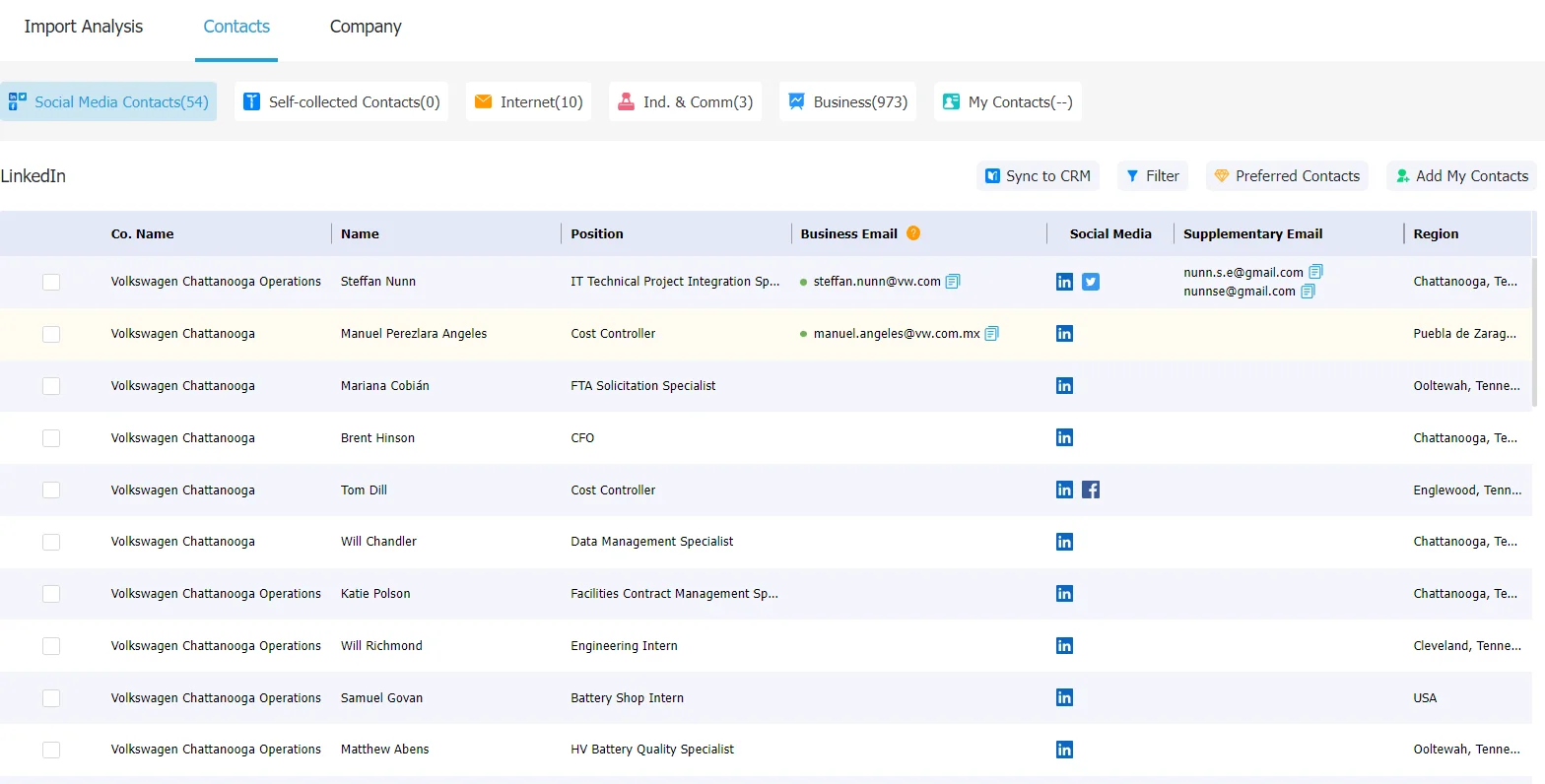Open Brent Hinson's LinkedIn icon
Screen dimensions: 1545x784
point(1064,437)
